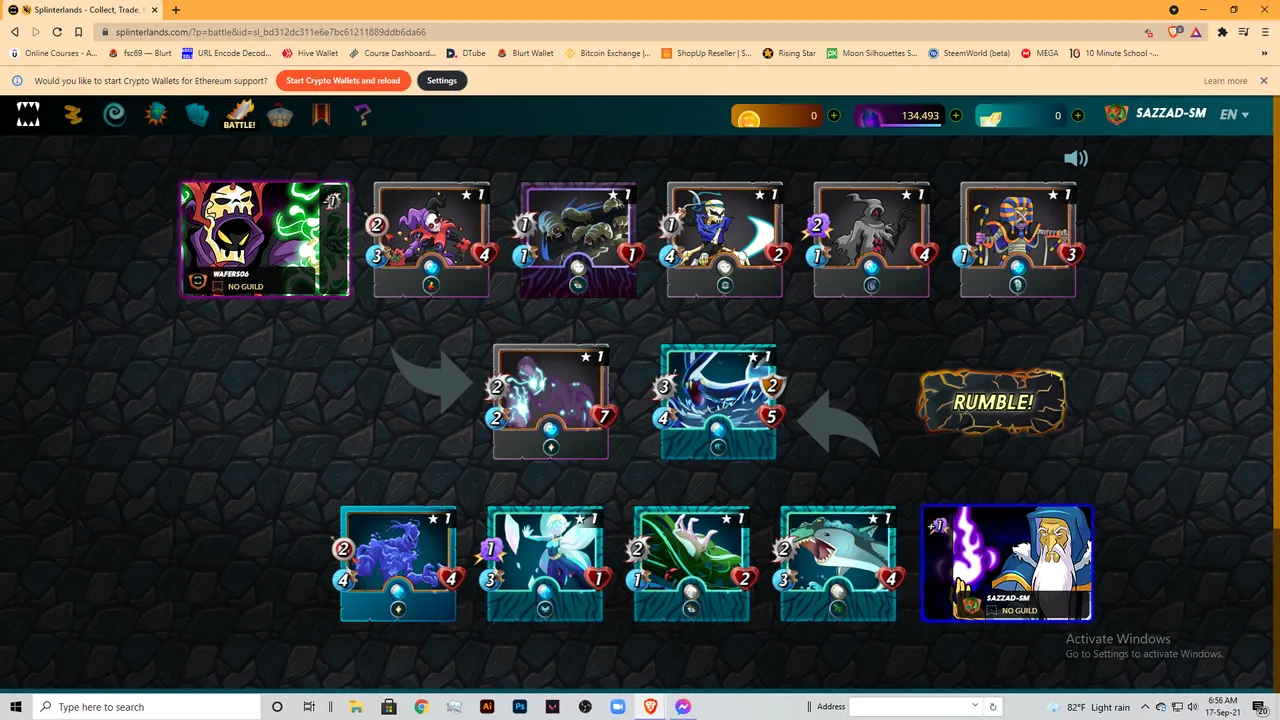Dismiss the crypto wallets infobar
This screenshot has width=1280, height=720.
pos(1264,81)
